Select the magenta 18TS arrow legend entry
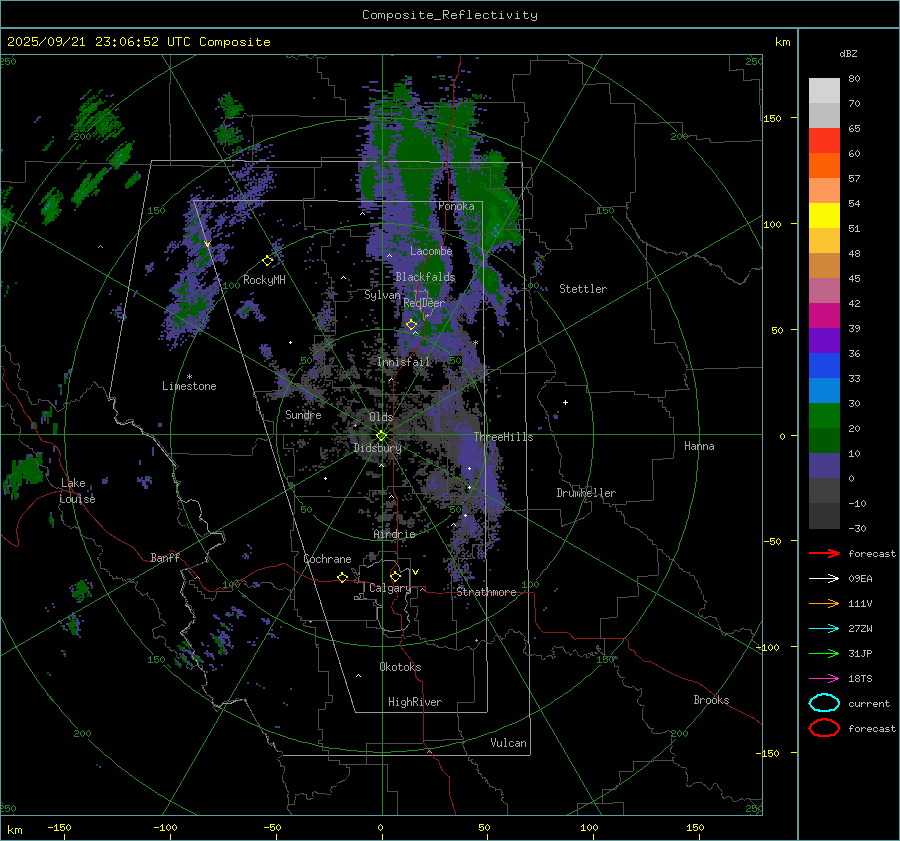Viewport: 900px width, 841px height. 824,678
